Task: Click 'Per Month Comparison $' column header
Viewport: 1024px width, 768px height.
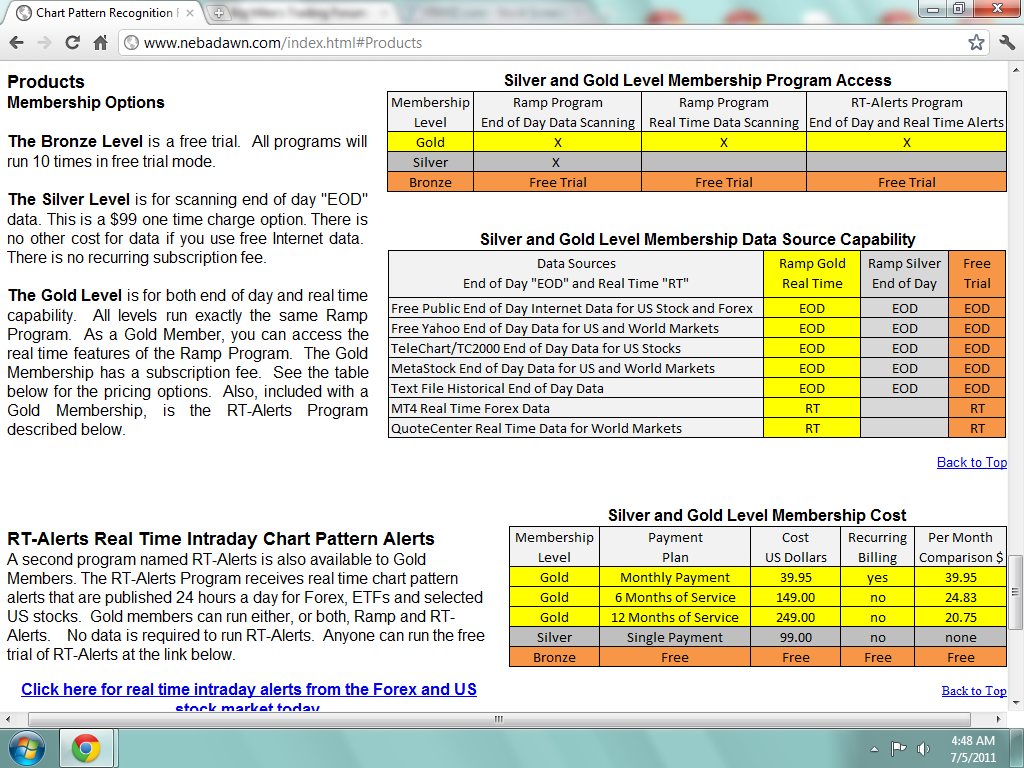Action: point(961,547)
